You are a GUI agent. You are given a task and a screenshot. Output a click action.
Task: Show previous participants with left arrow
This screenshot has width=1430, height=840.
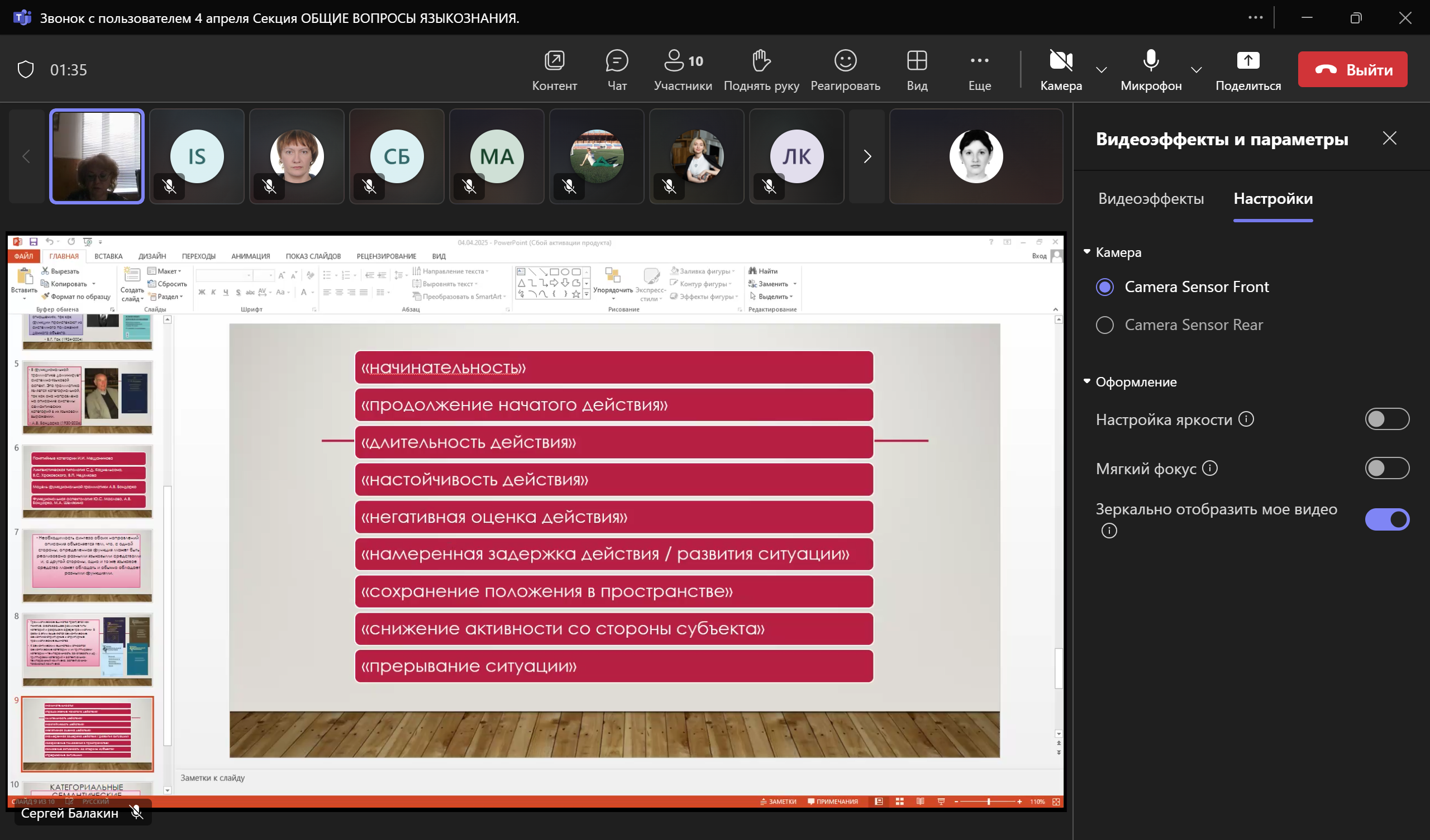[26, 156]
